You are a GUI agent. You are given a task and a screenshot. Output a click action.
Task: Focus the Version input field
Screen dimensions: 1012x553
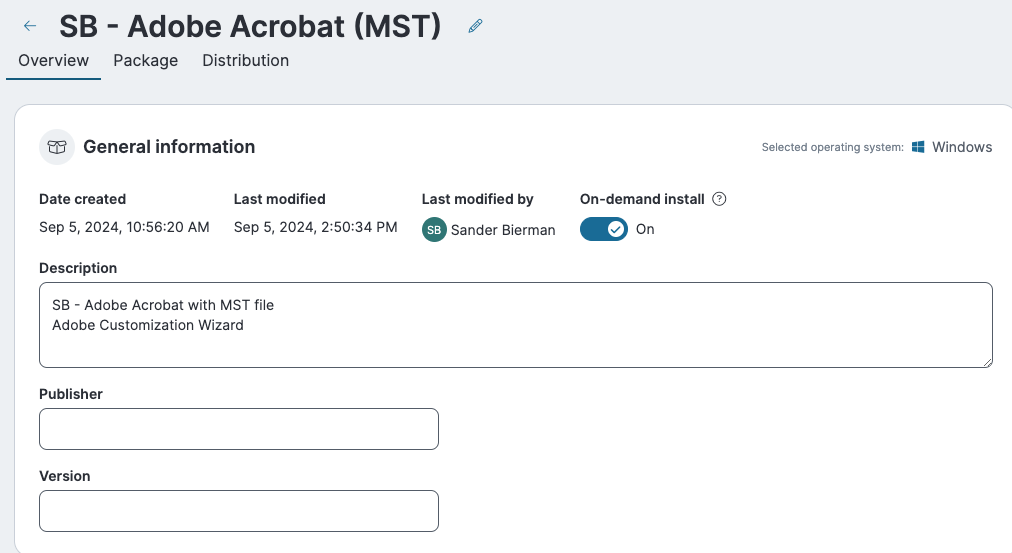pyautogui.click(x=239, y=511)
